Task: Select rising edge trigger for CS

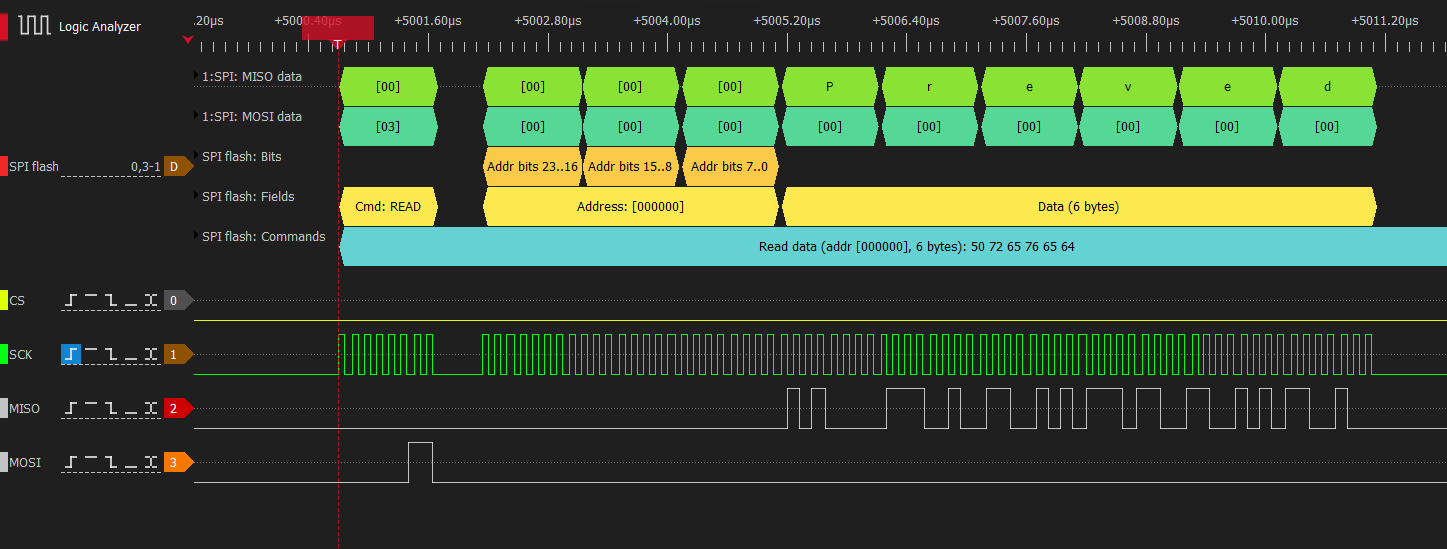Action: (x=71, y=300)
